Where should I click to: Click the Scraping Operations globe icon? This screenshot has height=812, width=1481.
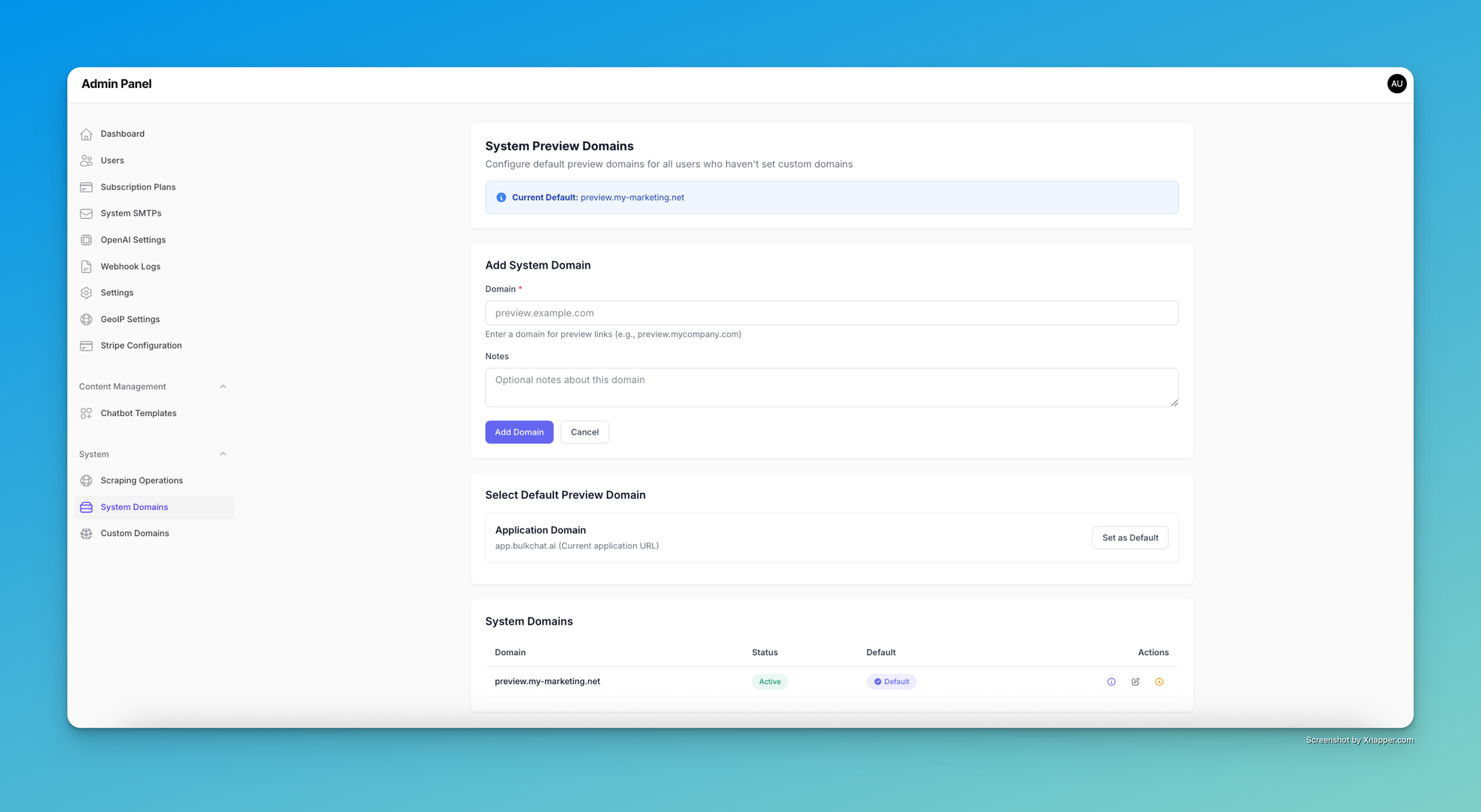pyautogui.click(x=87, y=480)
